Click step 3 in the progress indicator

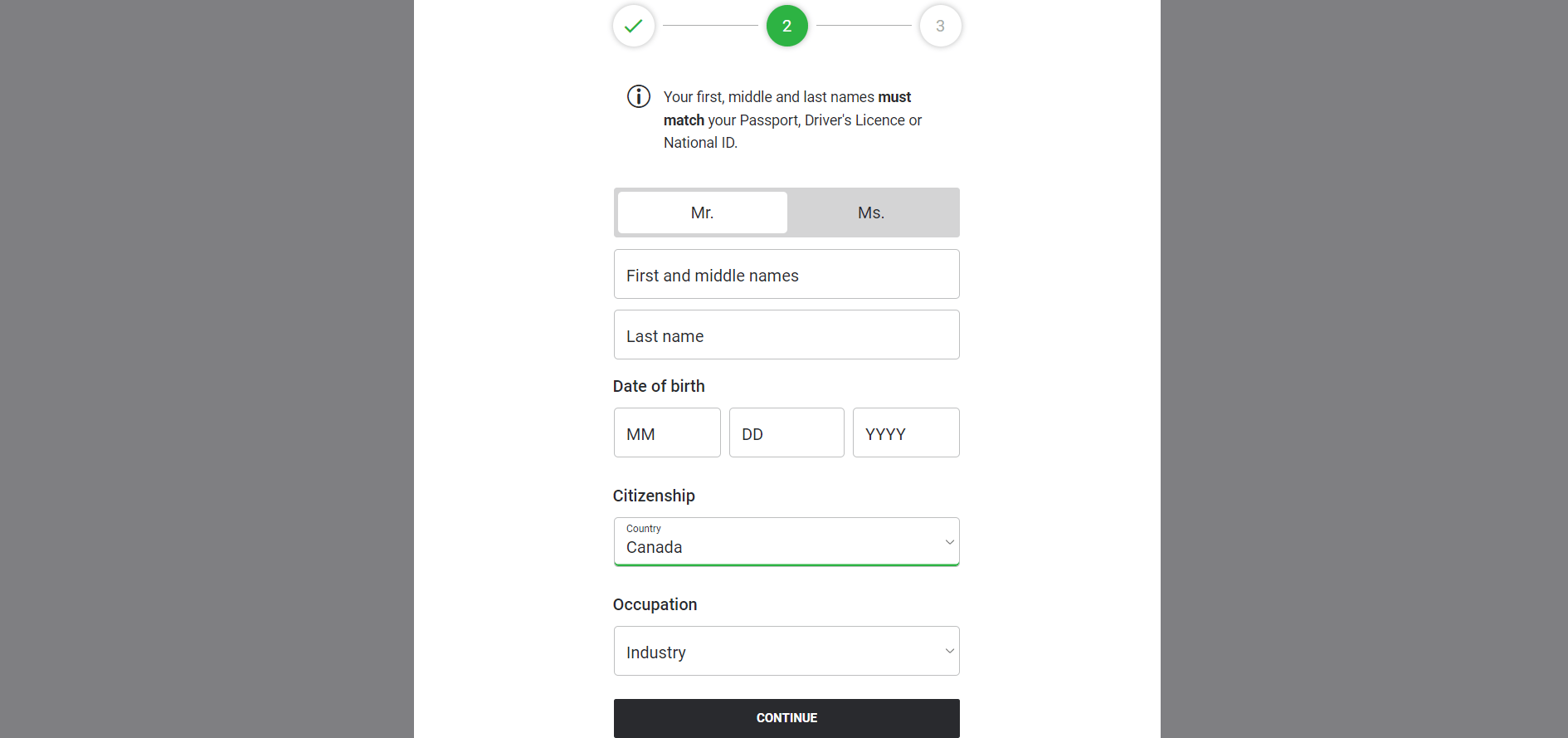(940, 26)
